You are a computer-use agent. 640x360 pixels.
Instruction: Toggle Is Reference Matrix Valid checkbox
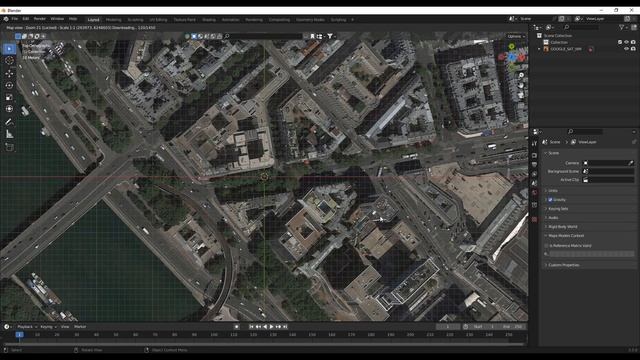(x=547, y=246)
